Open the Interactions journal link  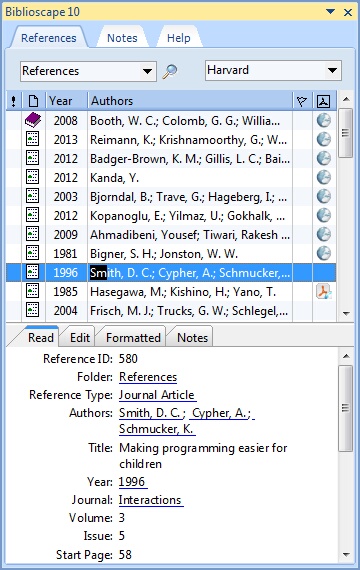[x=151, y=500]
